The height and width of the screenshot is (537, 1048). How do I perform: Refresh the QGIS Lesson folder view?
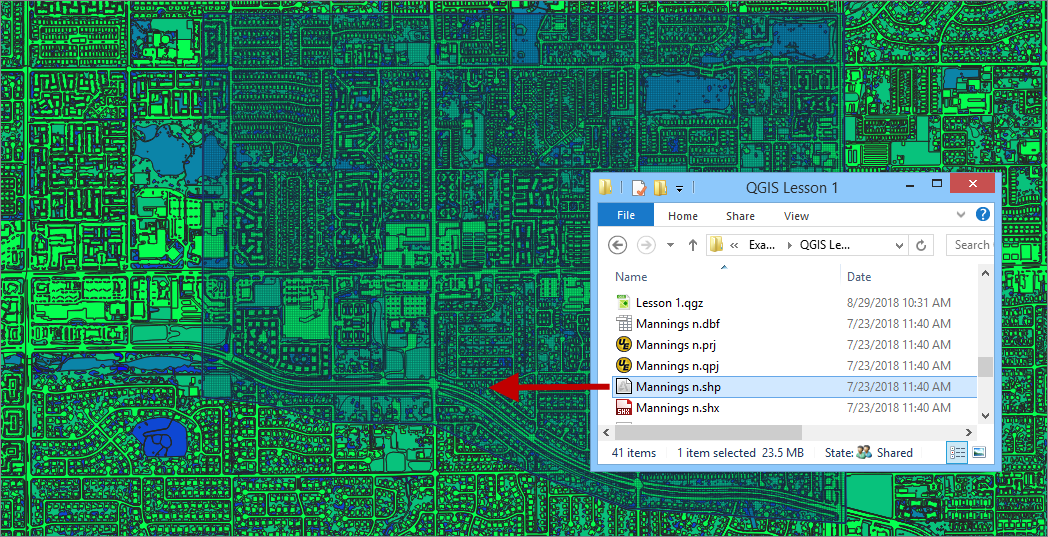(x=922, y=245)
